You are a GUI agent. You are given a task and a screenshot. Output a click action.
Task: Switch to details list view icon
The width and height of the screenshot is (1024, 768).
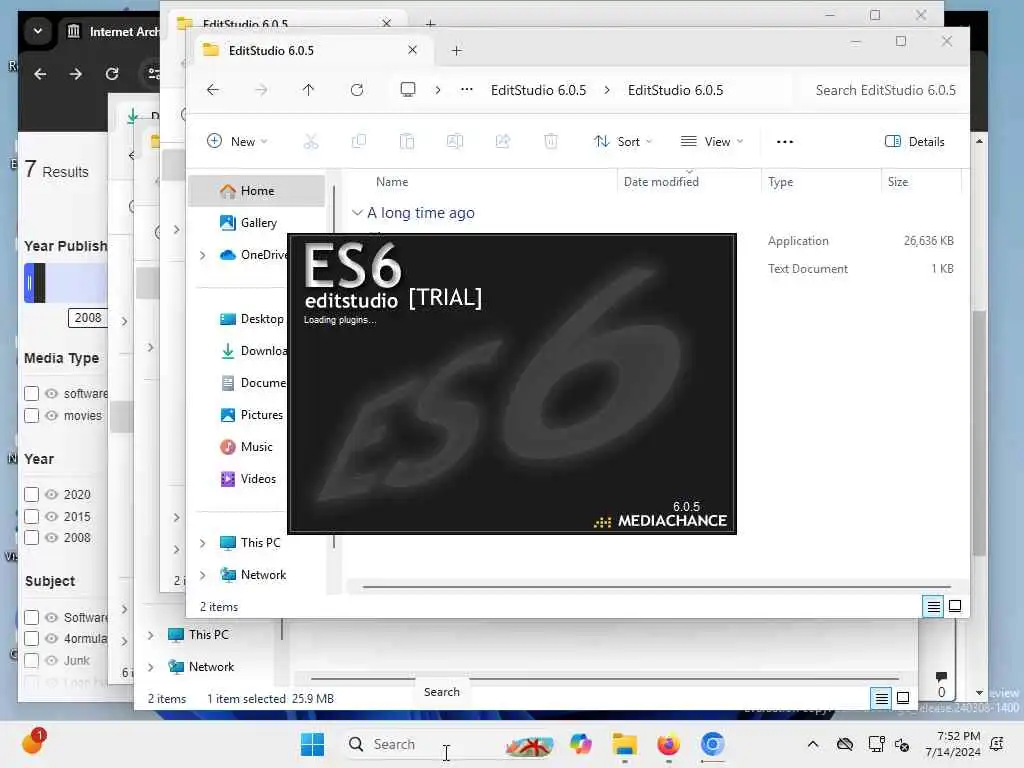[934, 607]
